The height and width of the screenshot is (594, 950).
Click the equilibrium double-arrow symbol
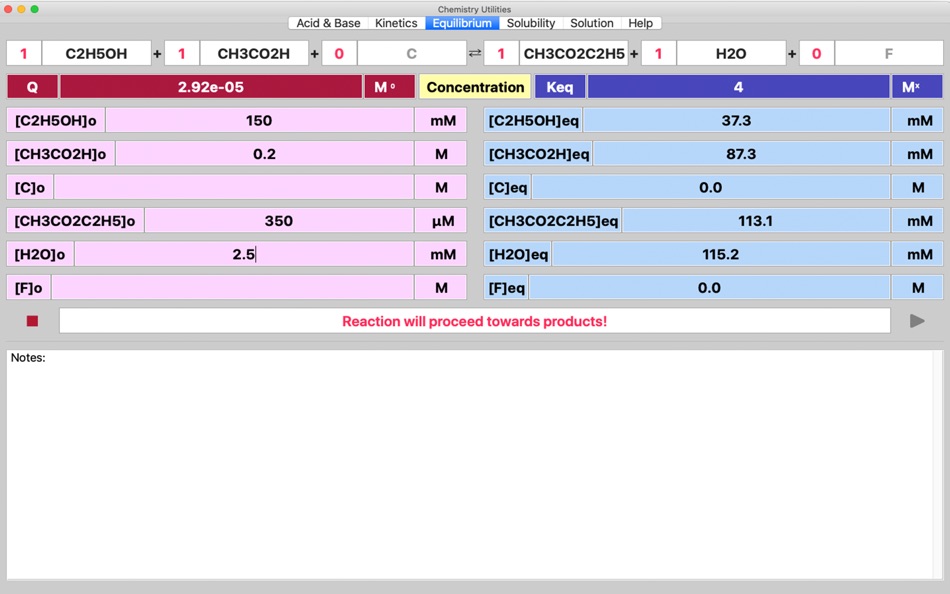click(x=475, y=53)
